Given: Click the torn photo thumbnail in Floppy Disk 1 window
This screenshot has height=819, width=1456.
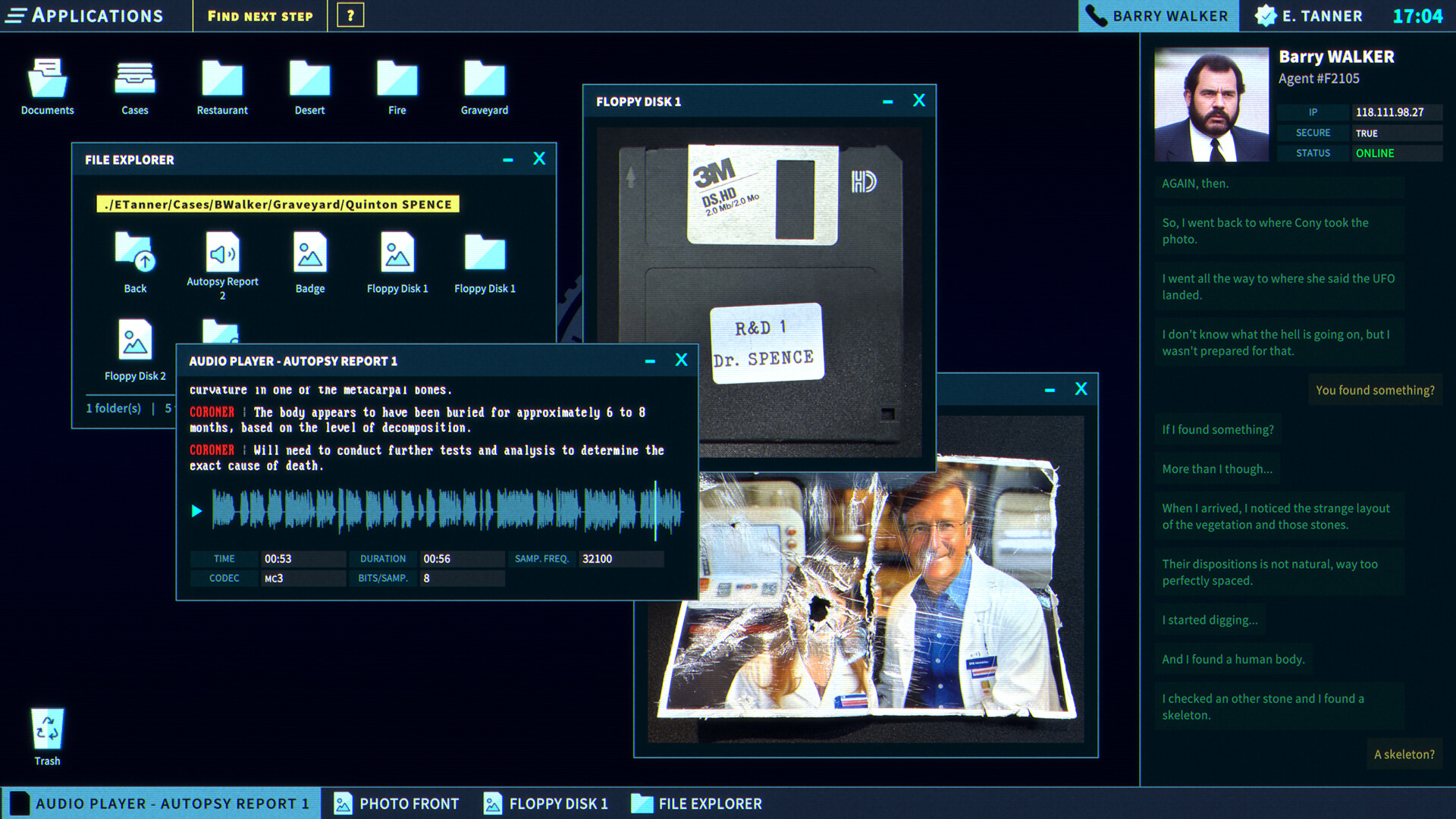Looking at the screenshot, I should (860, 580).
